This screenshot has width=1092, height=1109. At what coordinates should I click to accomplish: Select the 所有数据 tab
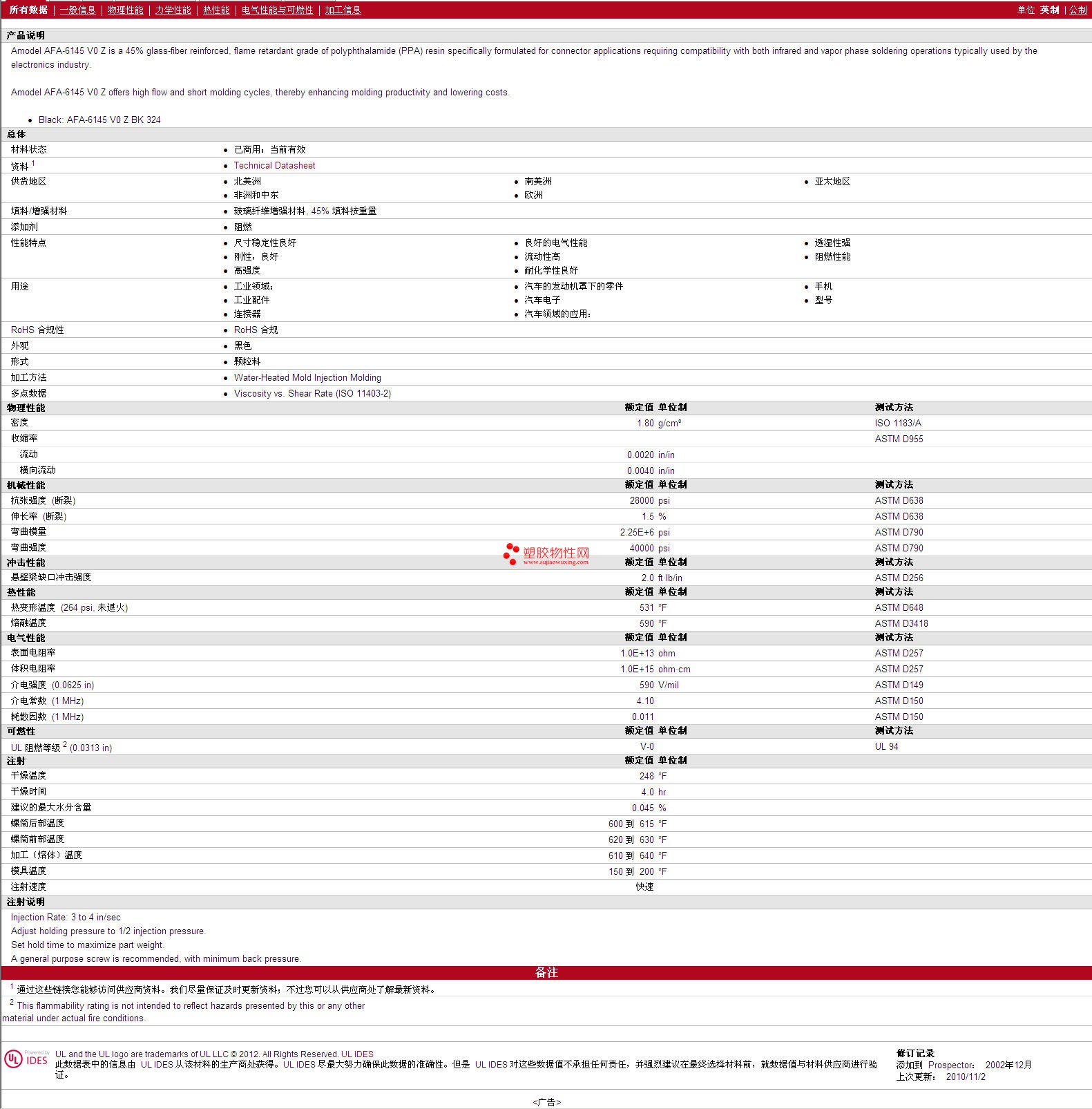[28, 10]
